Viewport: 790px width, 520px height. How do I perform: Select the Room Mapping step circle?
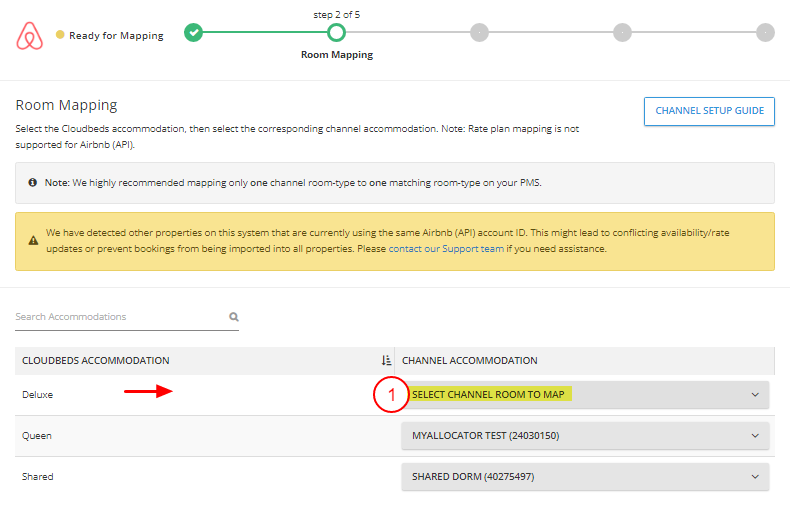[x=337, y=33]
